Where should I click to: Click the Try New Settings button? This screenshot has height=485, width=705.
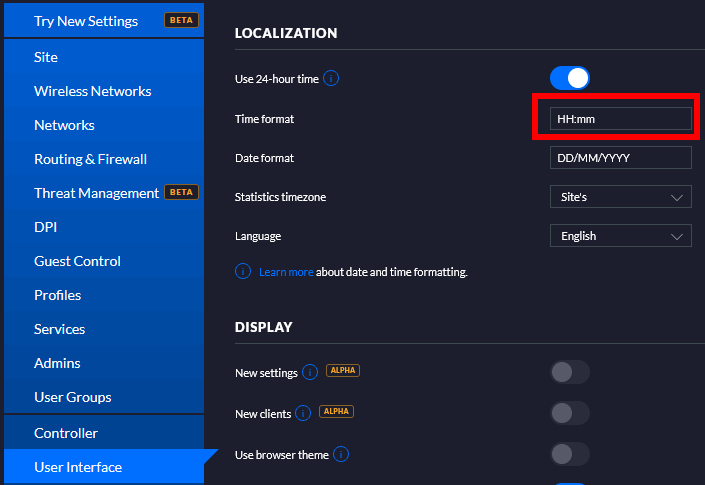[86, 20]
